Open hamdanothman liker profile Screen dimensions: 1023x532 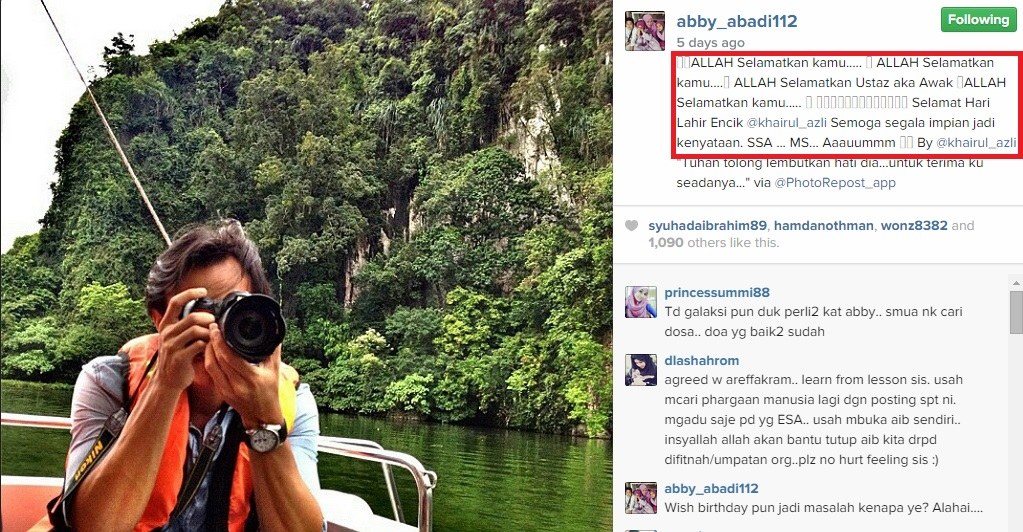(823, 225)
